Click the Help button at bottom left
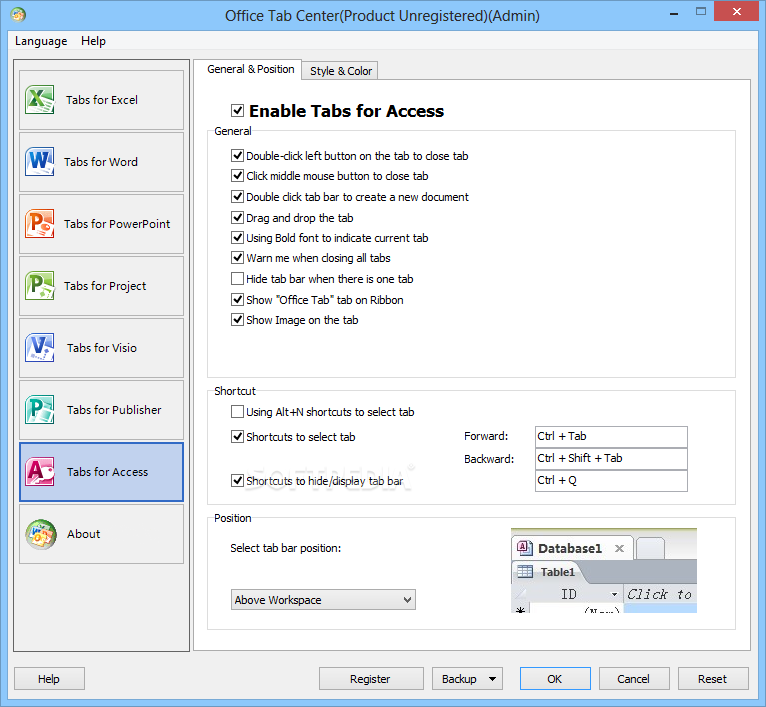The image size is (766, 707). coord(49,679)
